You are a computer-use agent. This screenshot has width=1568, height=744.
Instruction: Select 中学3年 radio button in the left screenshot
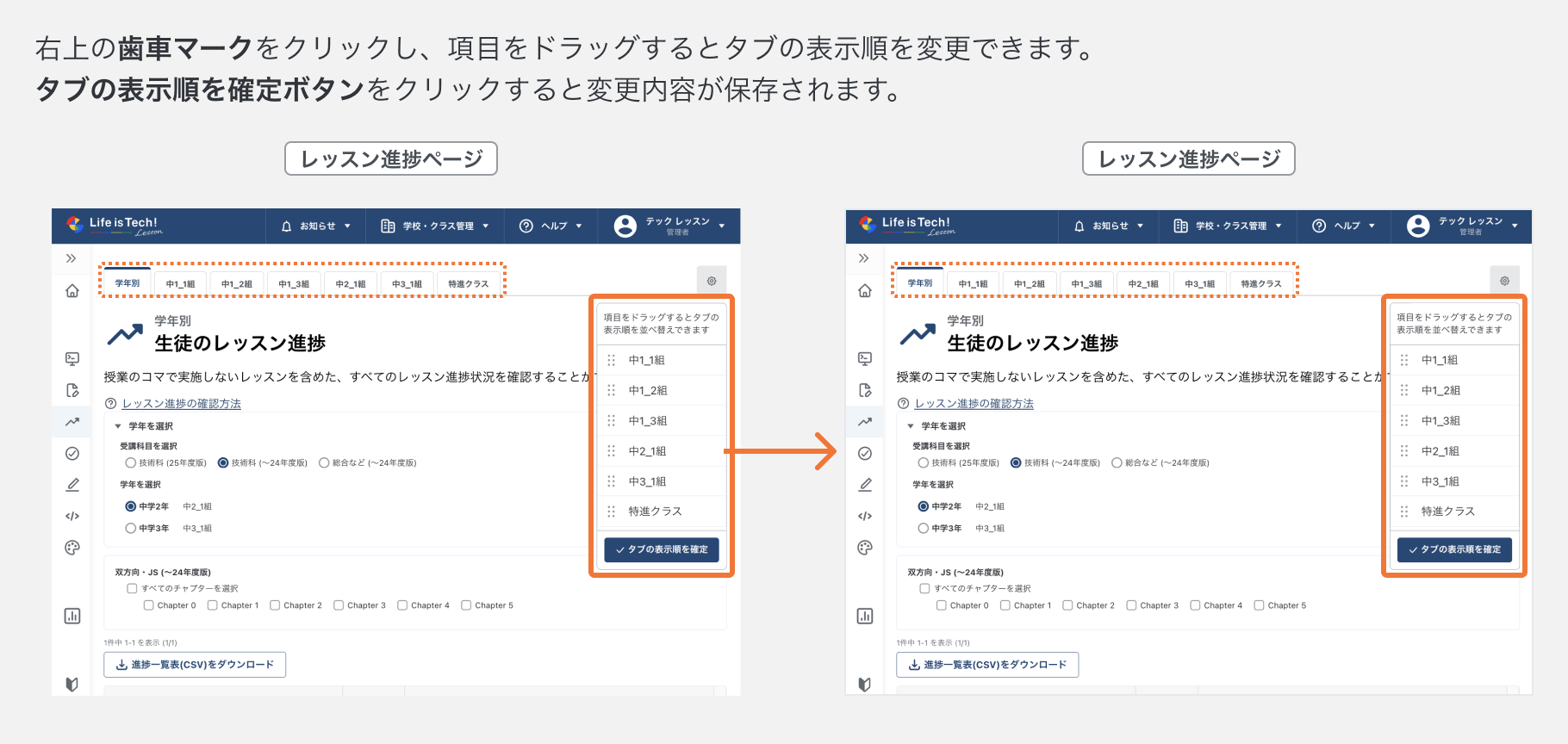point(131,528)
